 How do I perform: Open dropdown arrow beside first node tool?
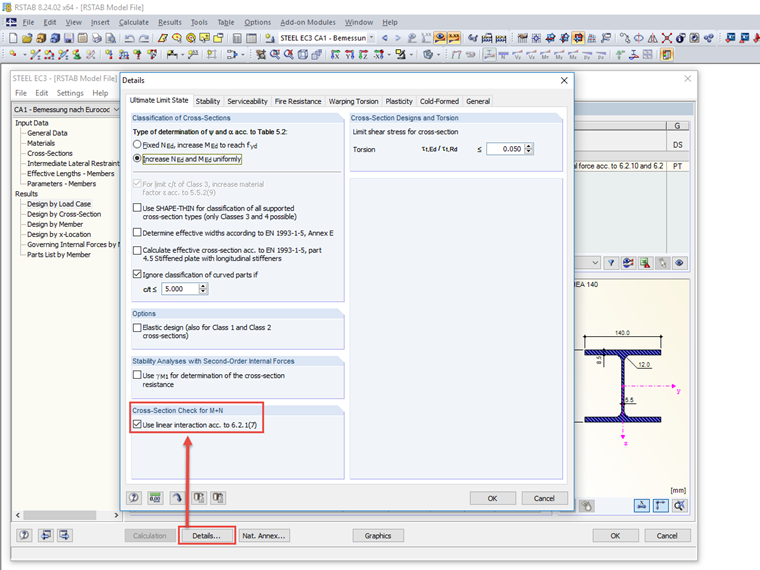(x=24, y=54)
